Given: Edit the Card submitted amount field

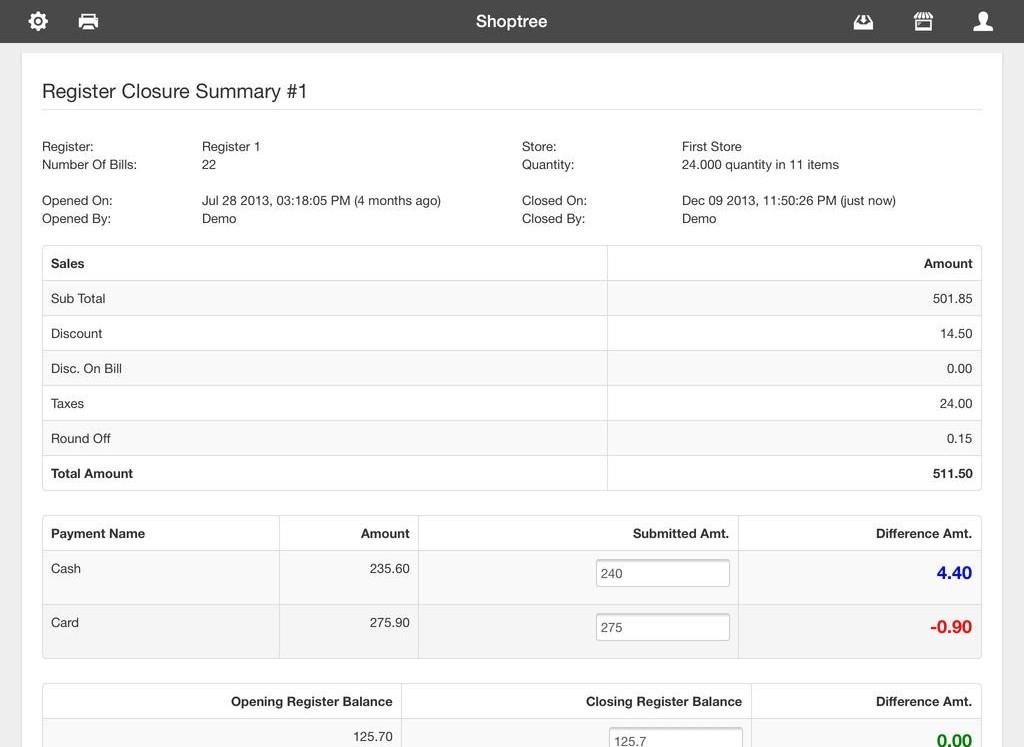Looking at the screenshot, I should tap(662, 627).
